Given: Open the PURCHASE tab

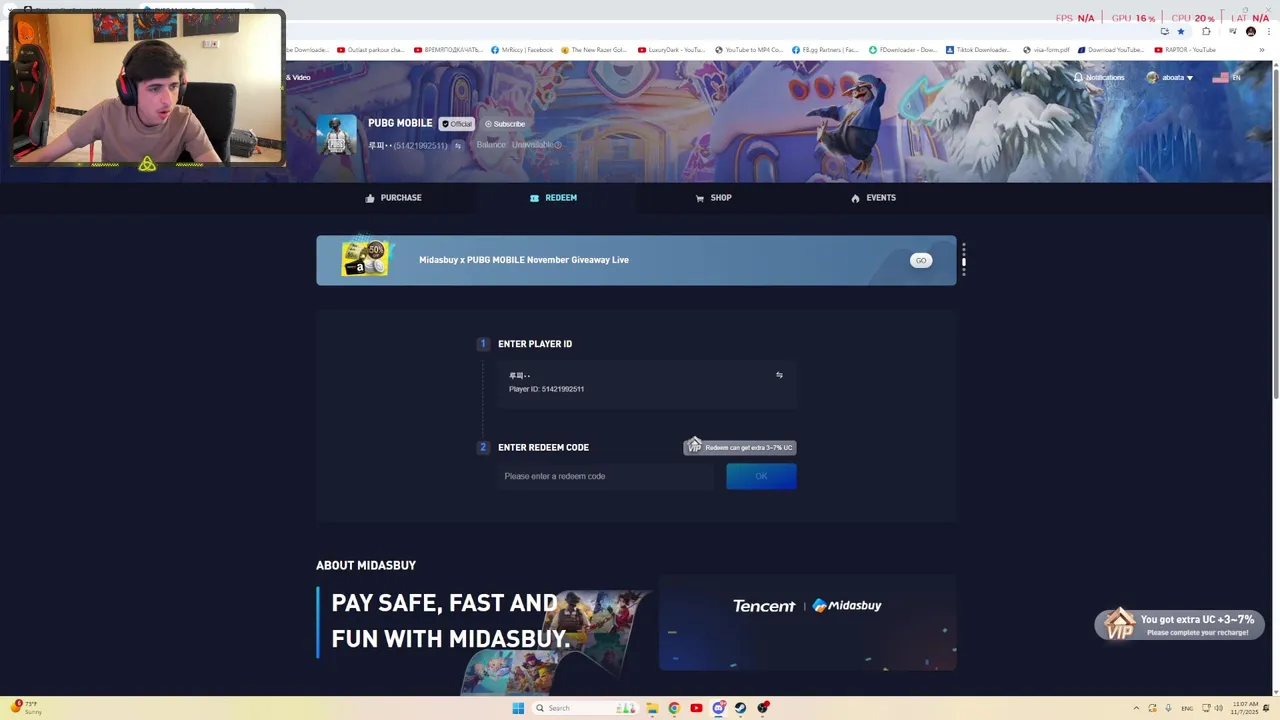Looking at the screenshot, I should tap(393, 198).
